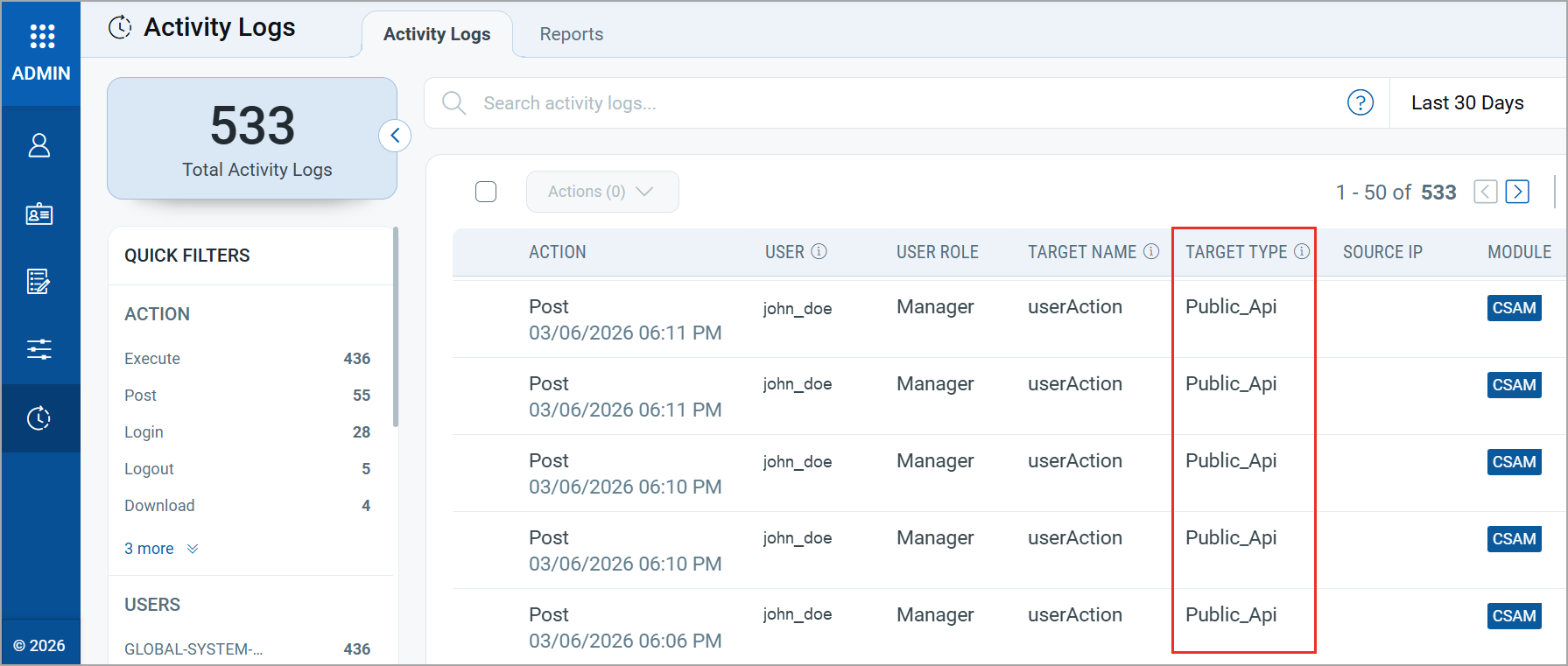Screen dimensions: 1568x666
Task: Click the Target Type info icon
Action: point(1302,252)
